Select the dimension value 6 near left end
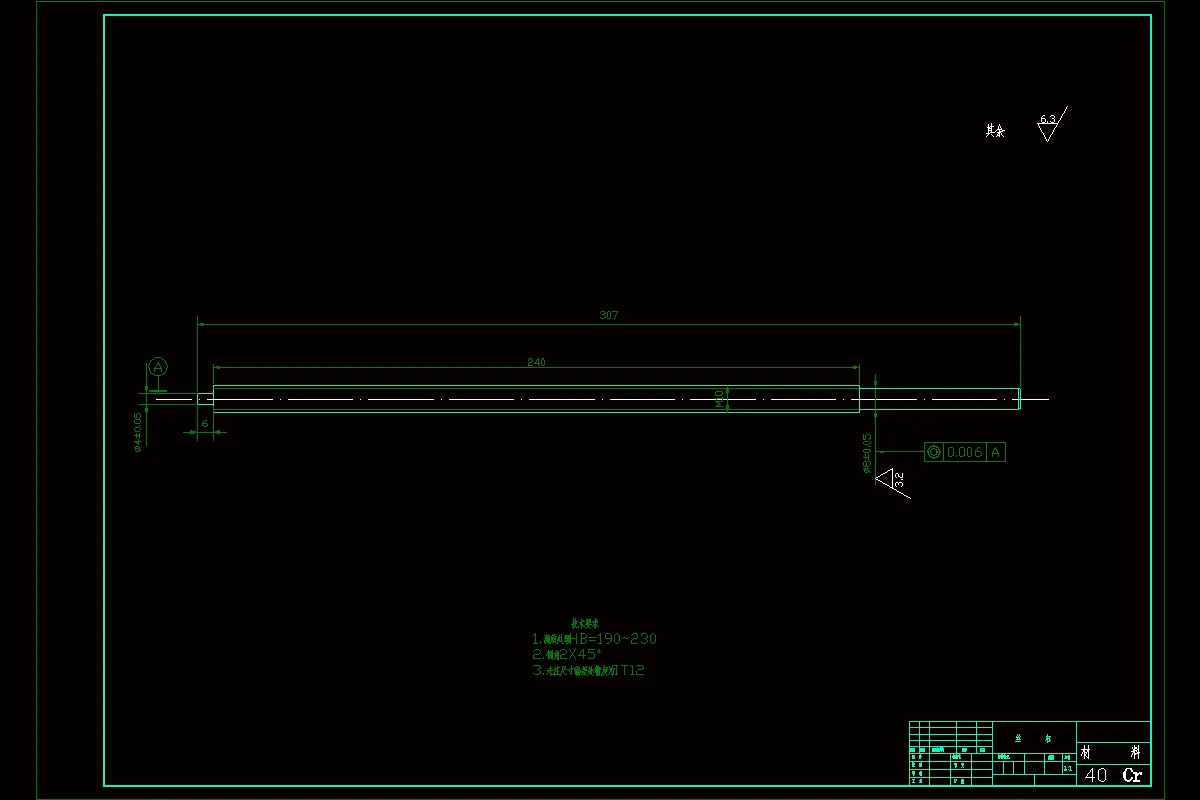The width and height of the screenshot is (1200, 800). coord(205,424)
